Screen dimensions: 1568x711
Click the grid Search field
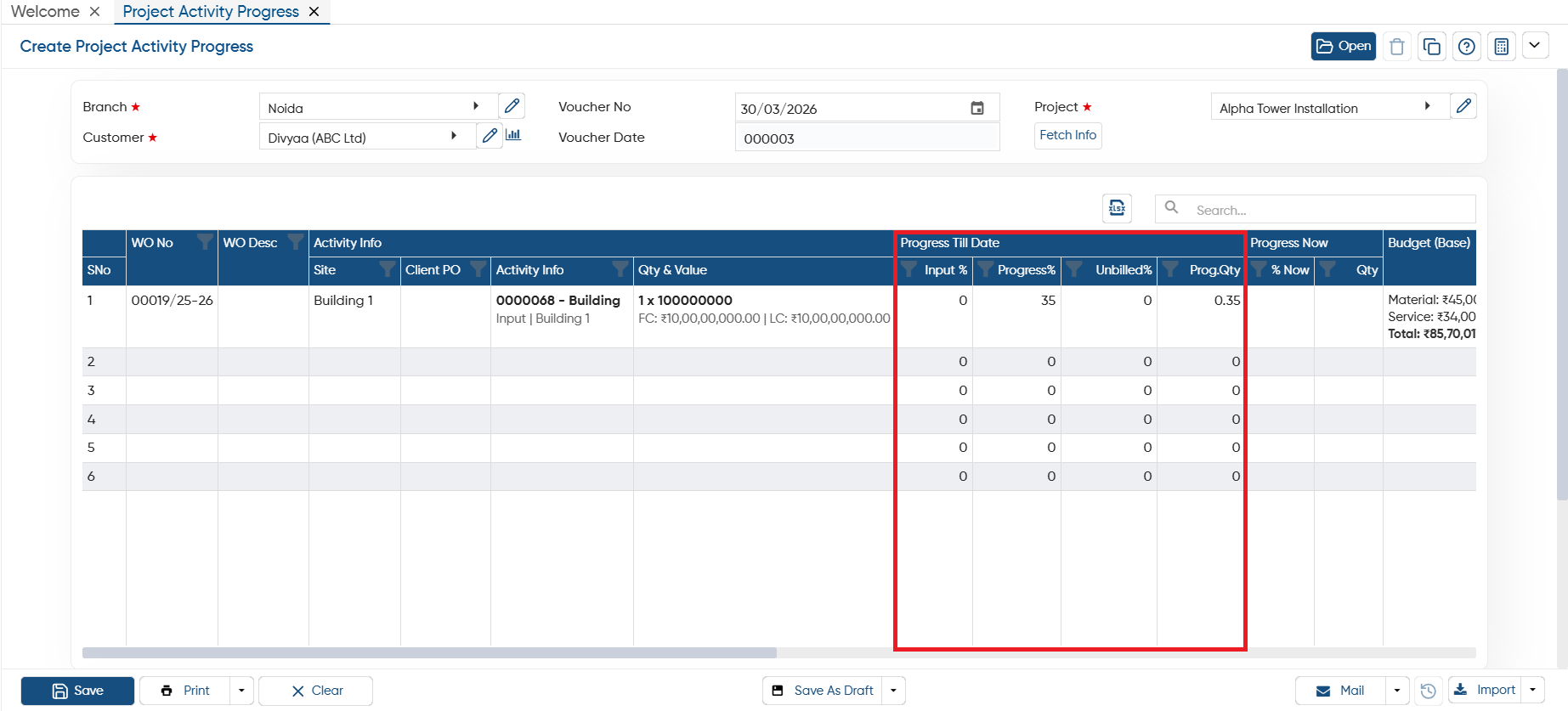pos(1315,209)
